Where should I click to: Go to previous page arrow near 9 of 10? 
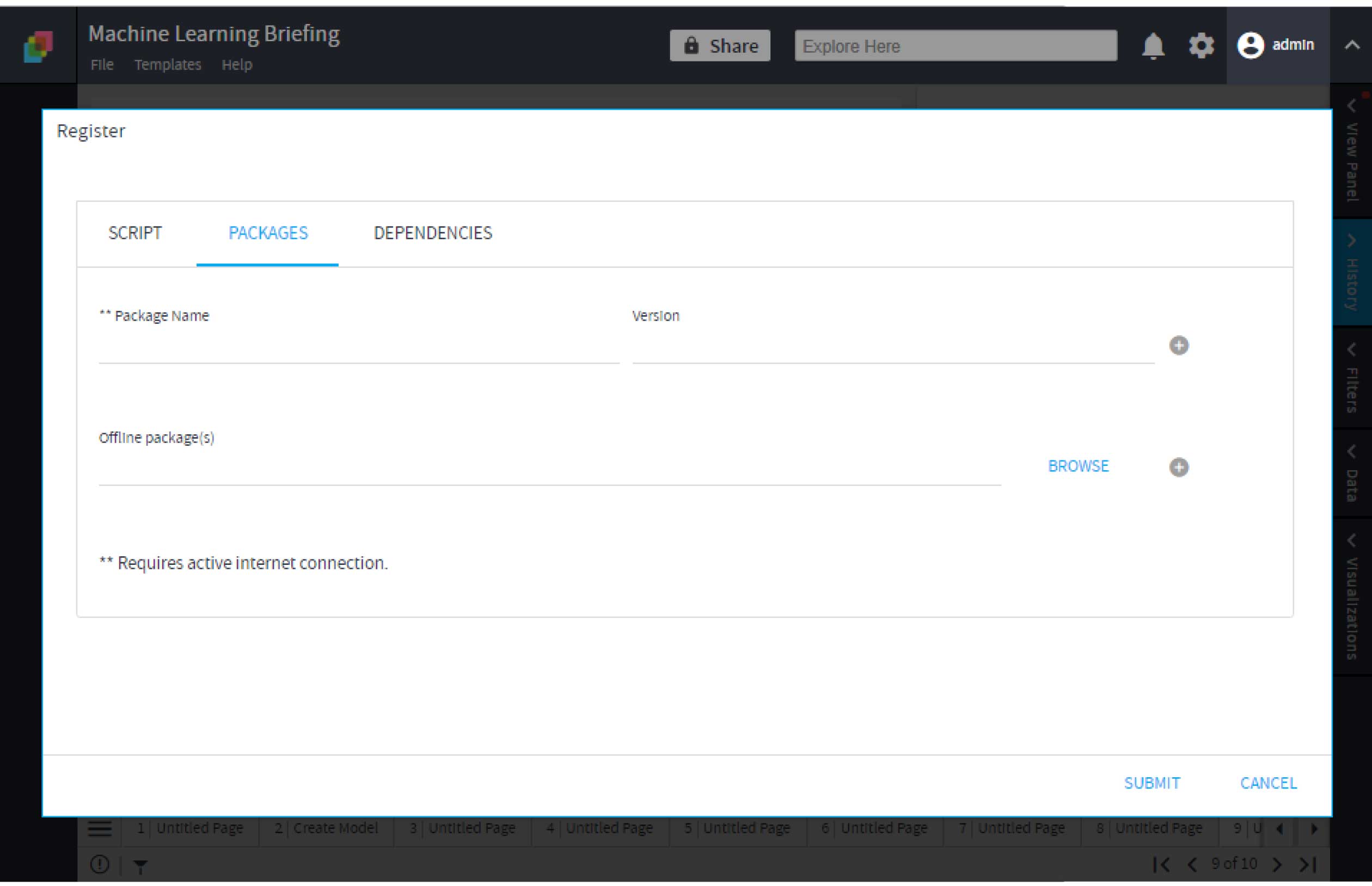pos(1192,864)
